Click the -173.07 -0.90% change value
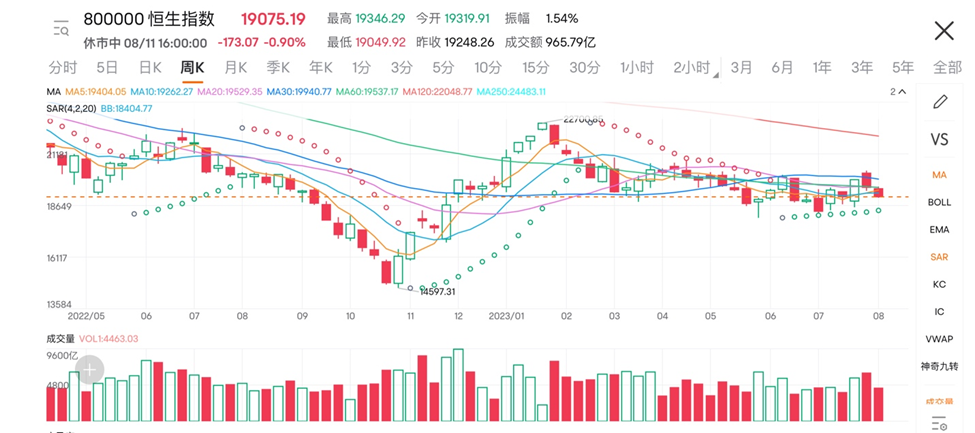975x433 pixels. point(261,42)
